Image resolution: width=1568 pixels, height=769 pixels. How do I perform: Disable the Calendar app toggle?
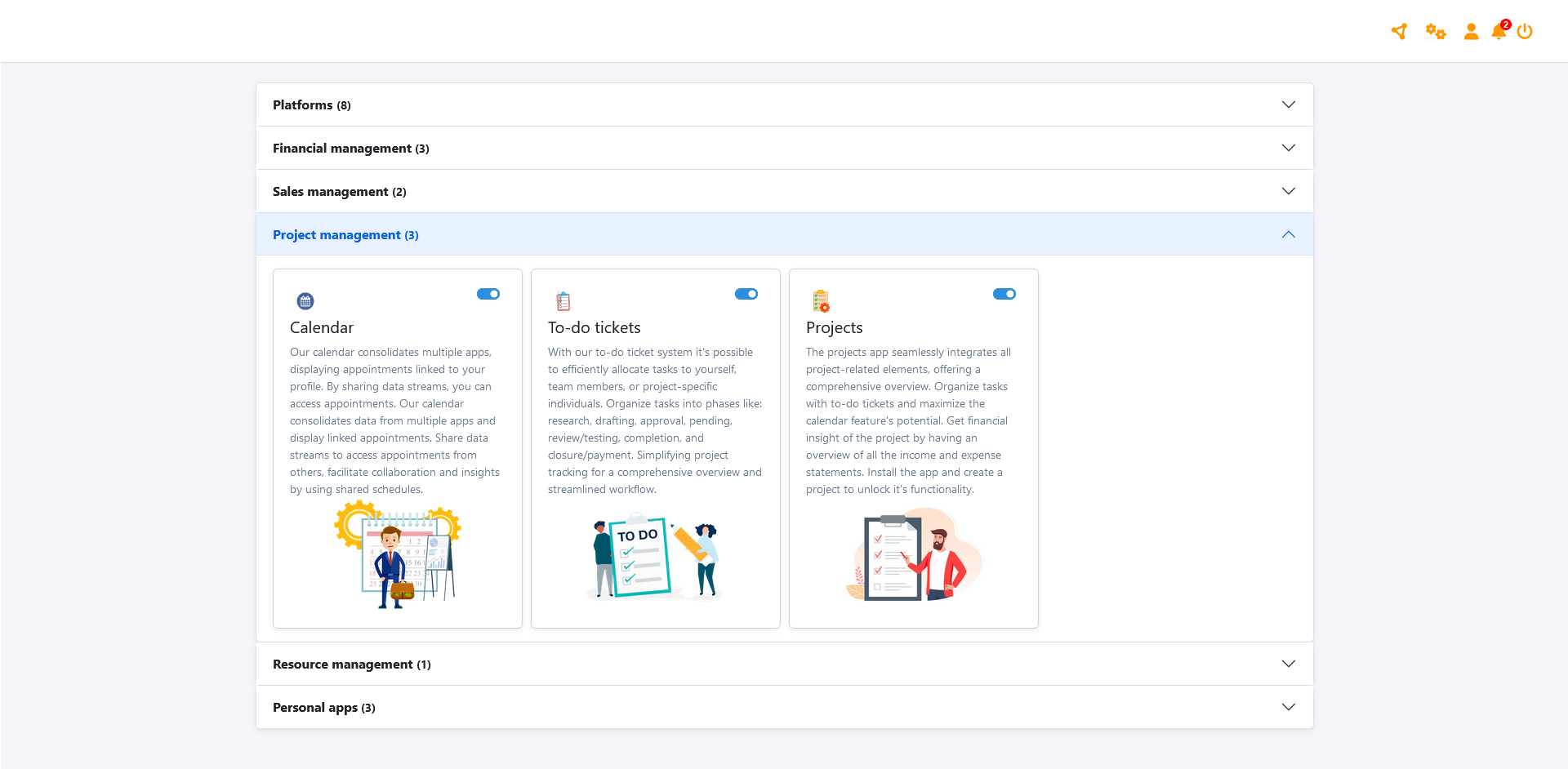point(488,294)
